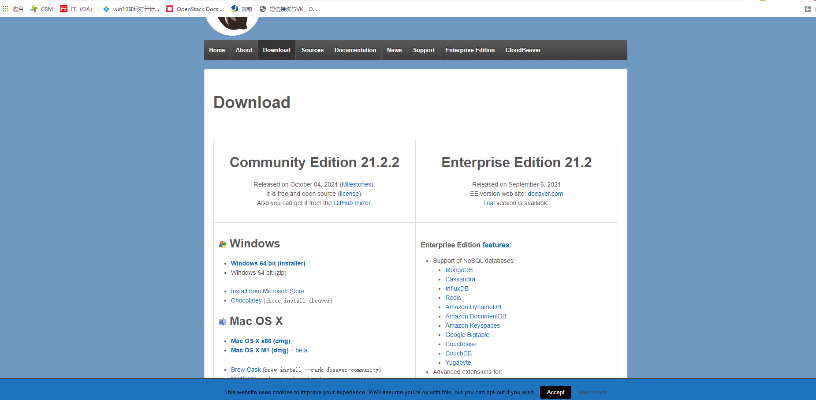Screen dimensions: 816x400
Task: Select the Enterprise Edition nav tab
Action: [470, 50]
